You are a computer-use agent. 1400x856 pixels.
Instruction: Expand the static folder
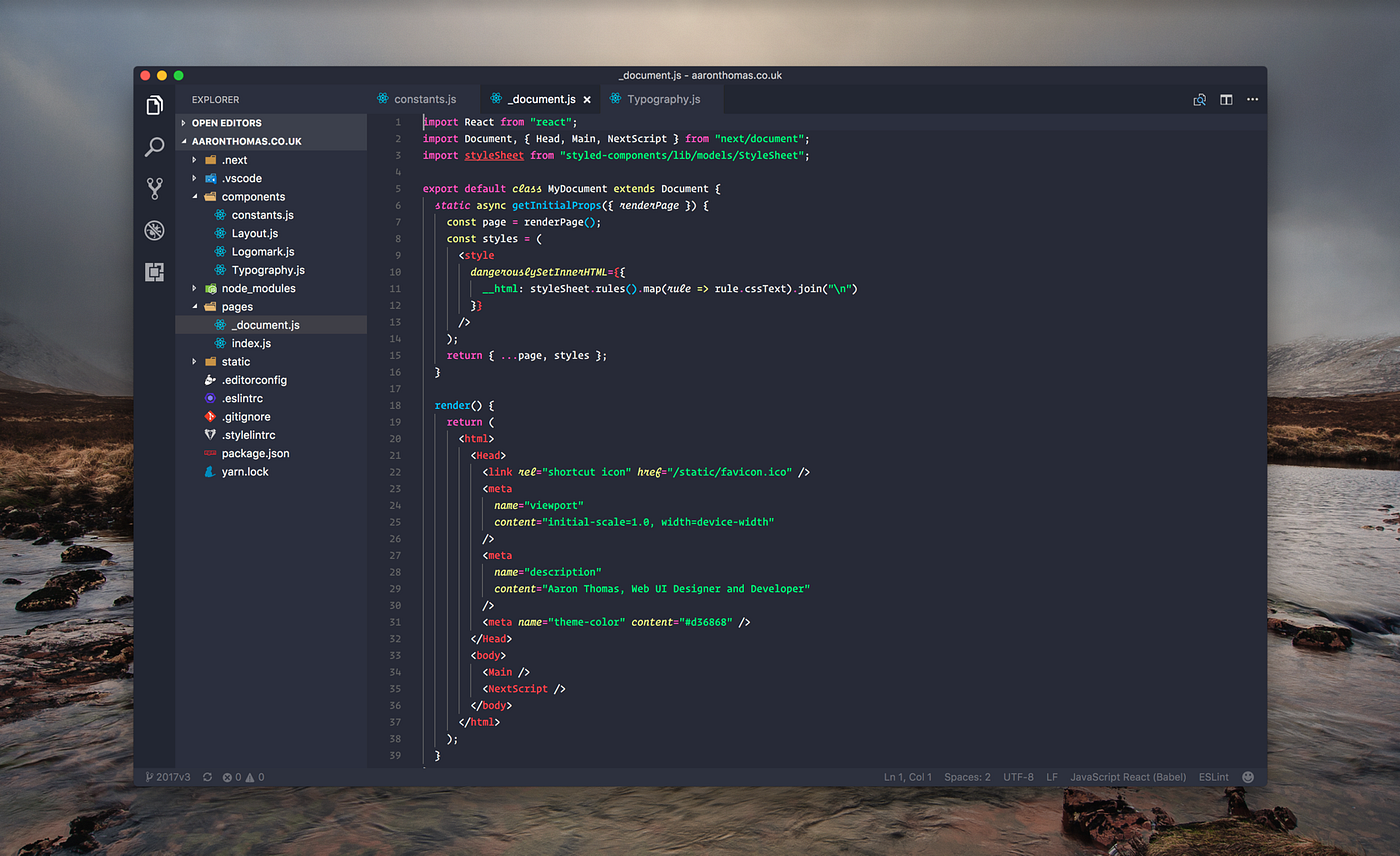(x=196, y=361)
